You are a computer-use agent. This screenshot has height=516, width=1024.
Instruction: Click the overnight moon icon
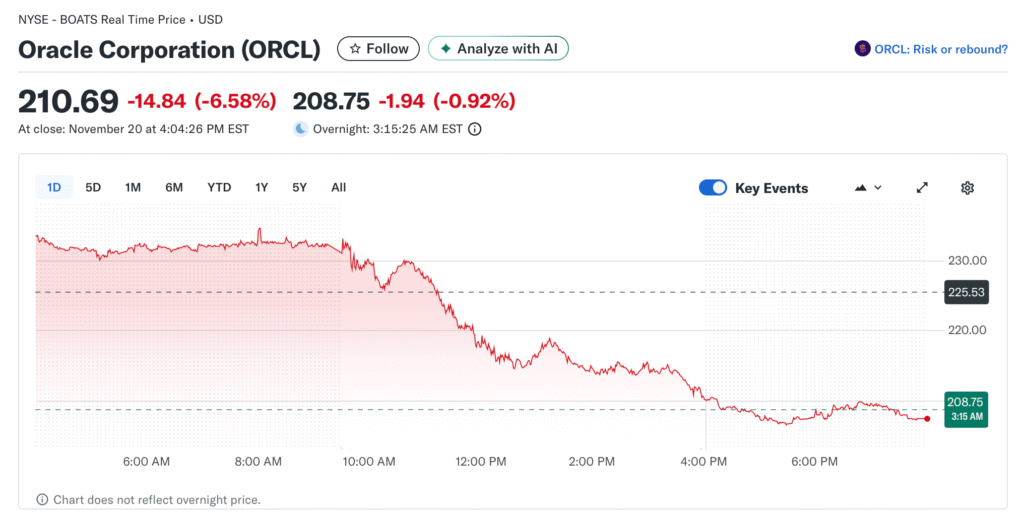pos(300,129)
